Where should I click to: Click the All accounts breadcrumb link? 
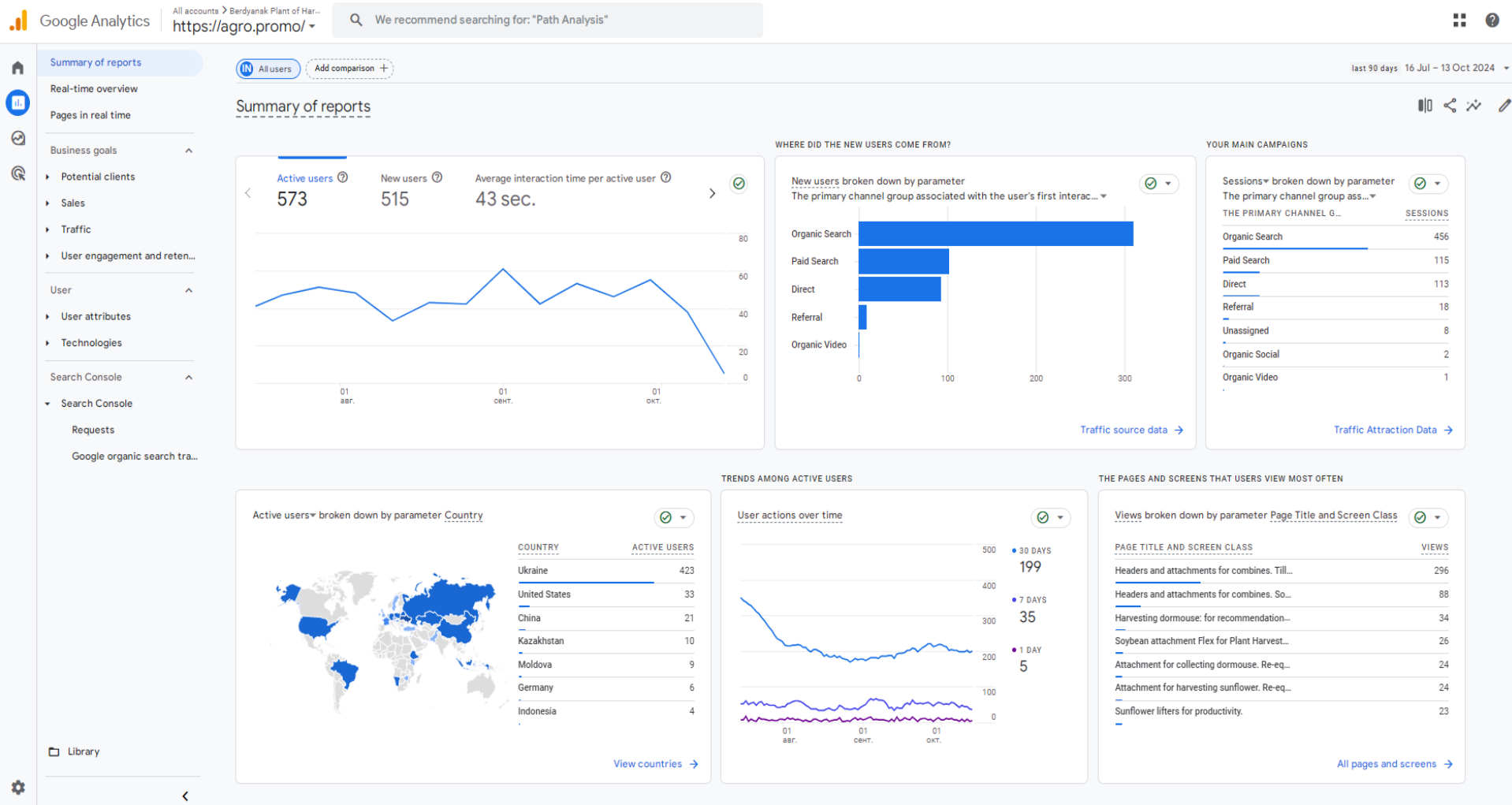(x=196, y=11)
